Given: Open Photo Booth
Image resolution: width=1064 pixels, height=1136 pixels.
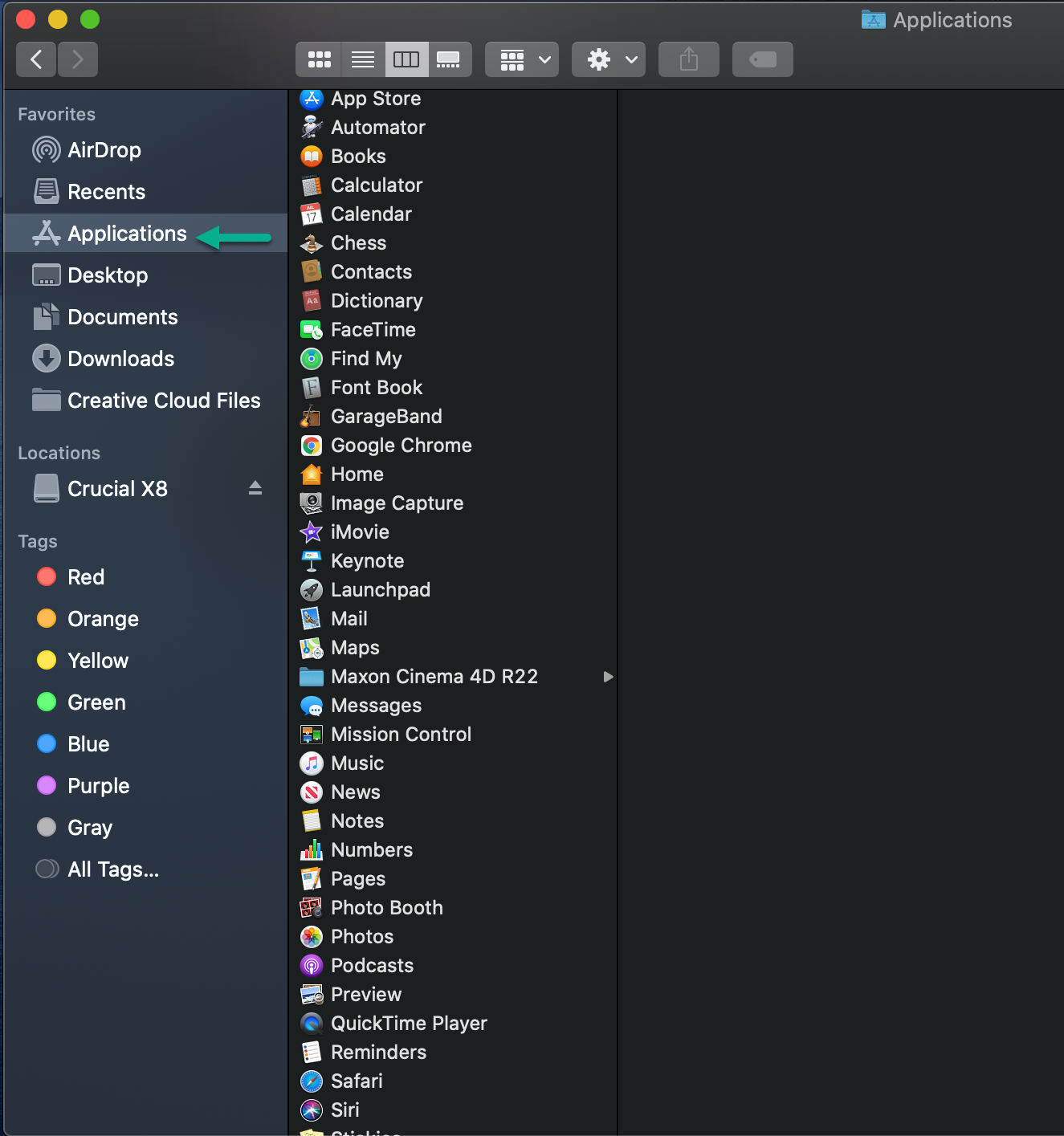Looking at the screenshot, I should coord(387,907).
